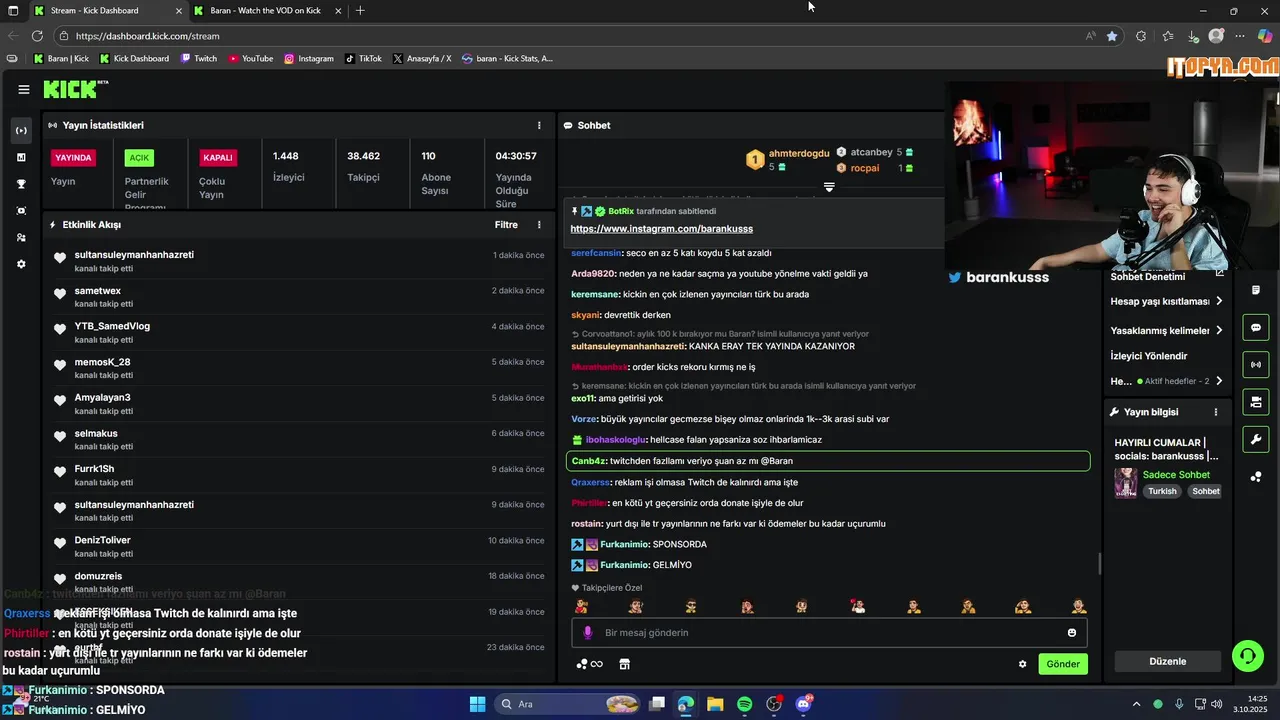Image resolution: width=1280 pixels, height=720 pixels.
Task: Click the DenizToliver follow event
Action: [x=299, y=547]
